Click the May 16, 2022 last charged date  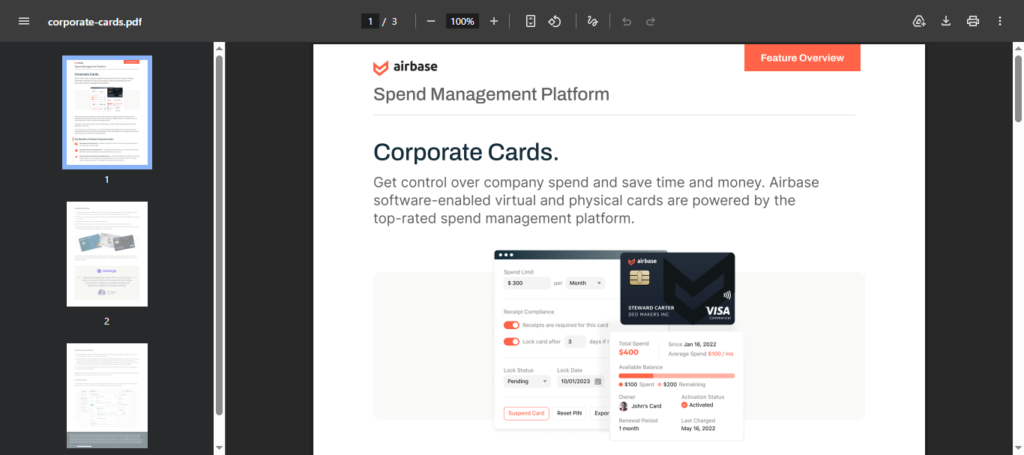pos(699,429)
